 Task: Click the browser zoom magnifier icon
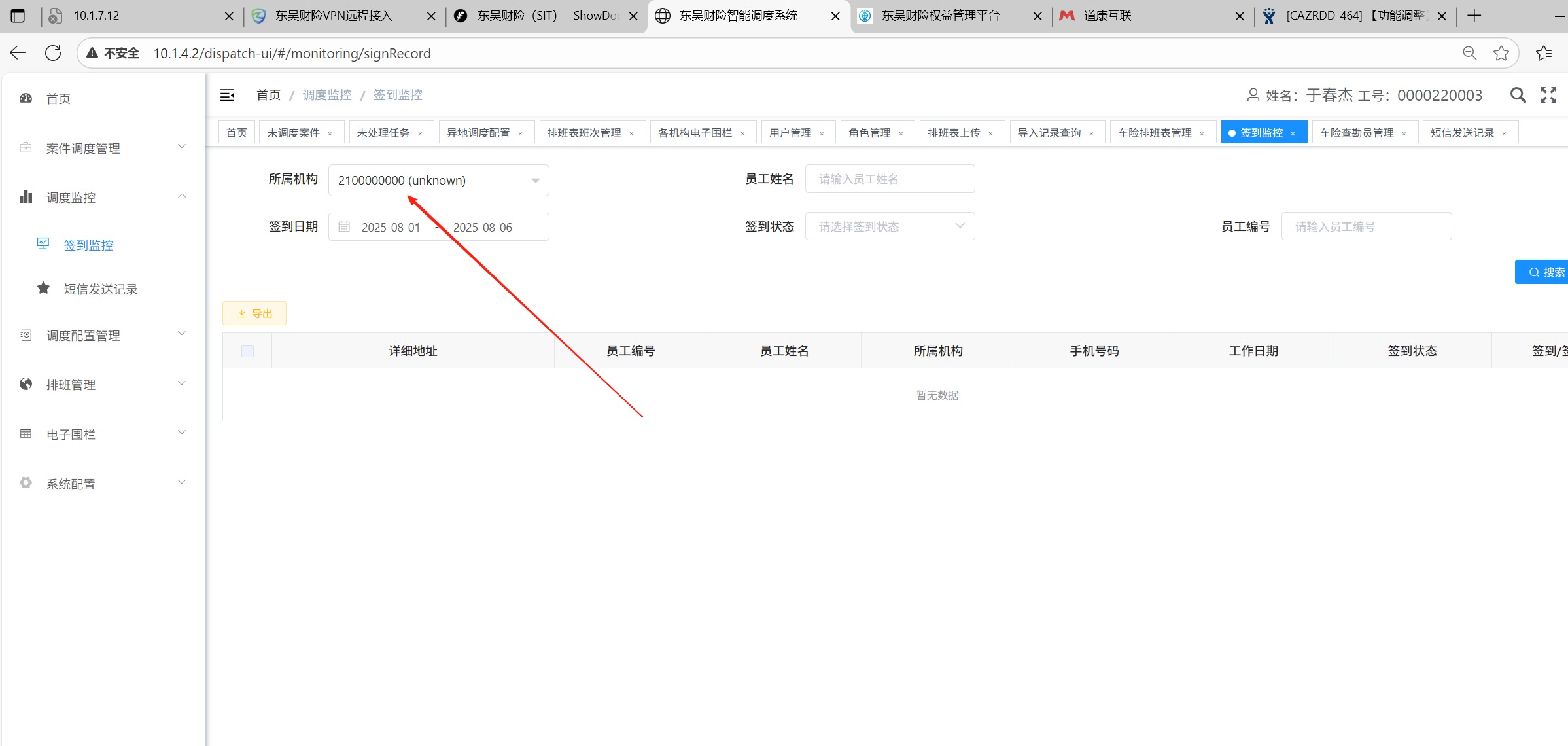pyautogui.click(x=1470, y=53)
